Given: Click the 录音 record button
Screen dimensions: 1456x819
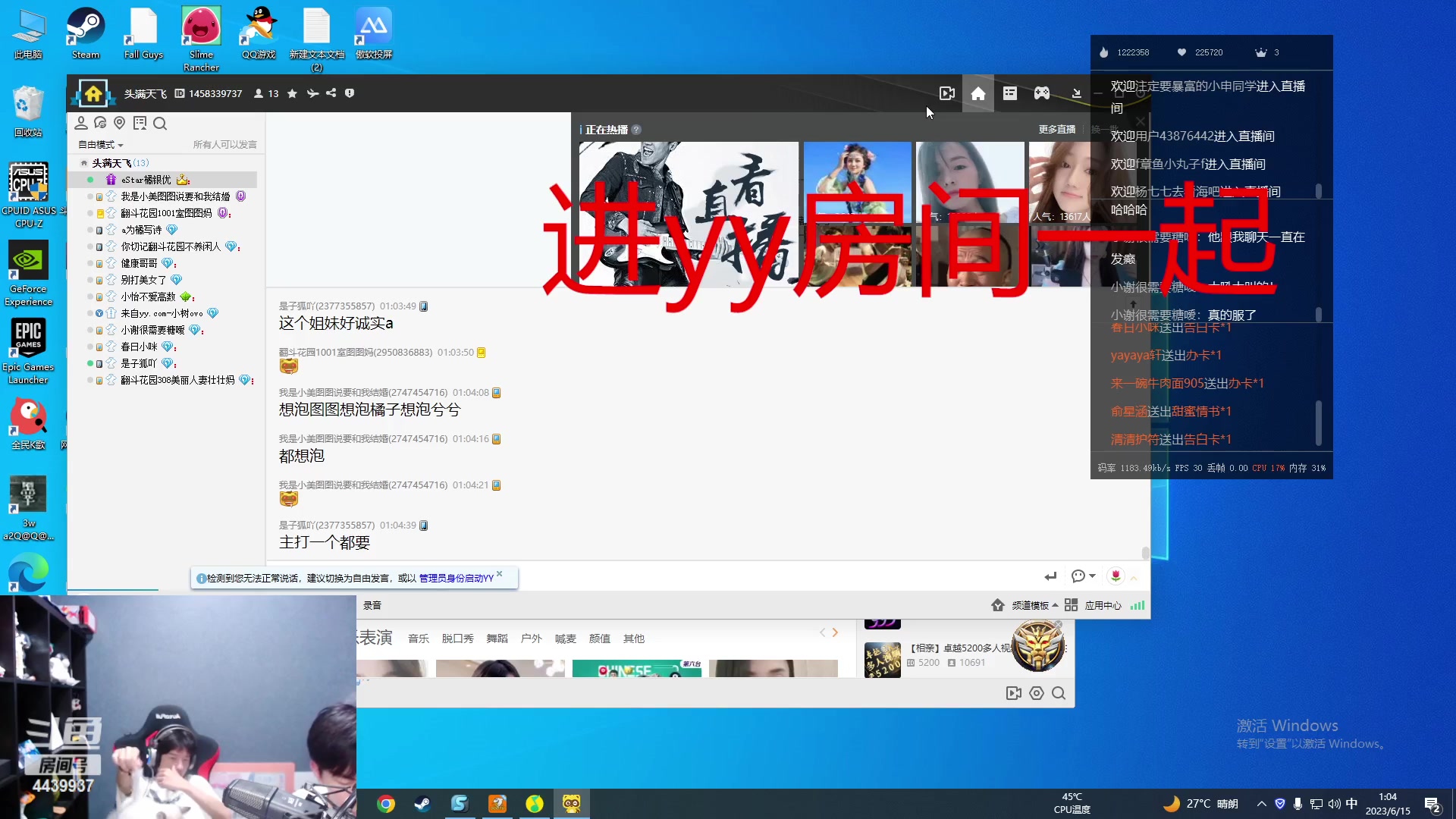Looking at the screenshot, I should [372, 605].
